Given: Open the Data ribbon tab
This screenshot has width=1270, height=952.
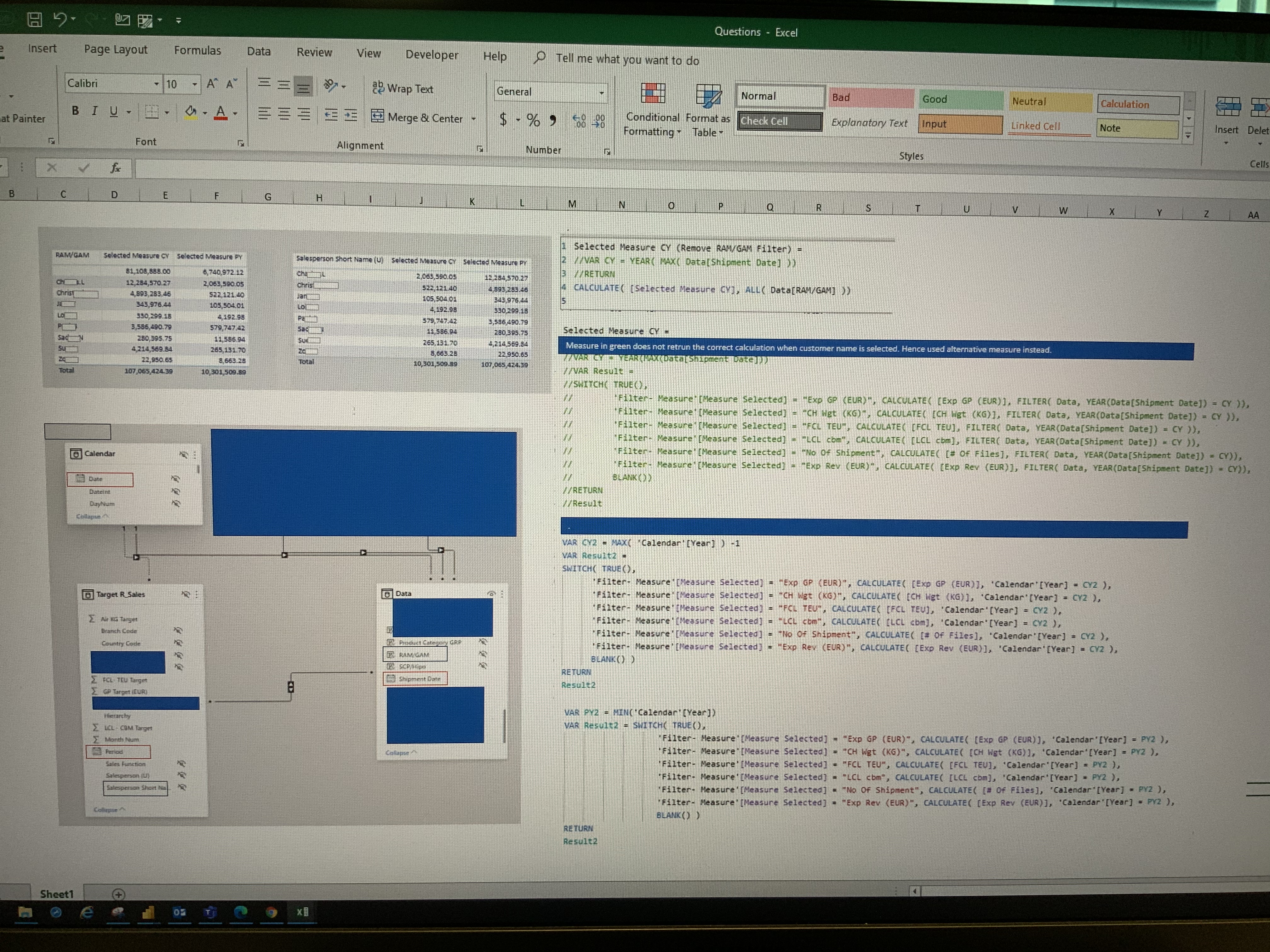Looking at the screenshot, I should [259, 51].
